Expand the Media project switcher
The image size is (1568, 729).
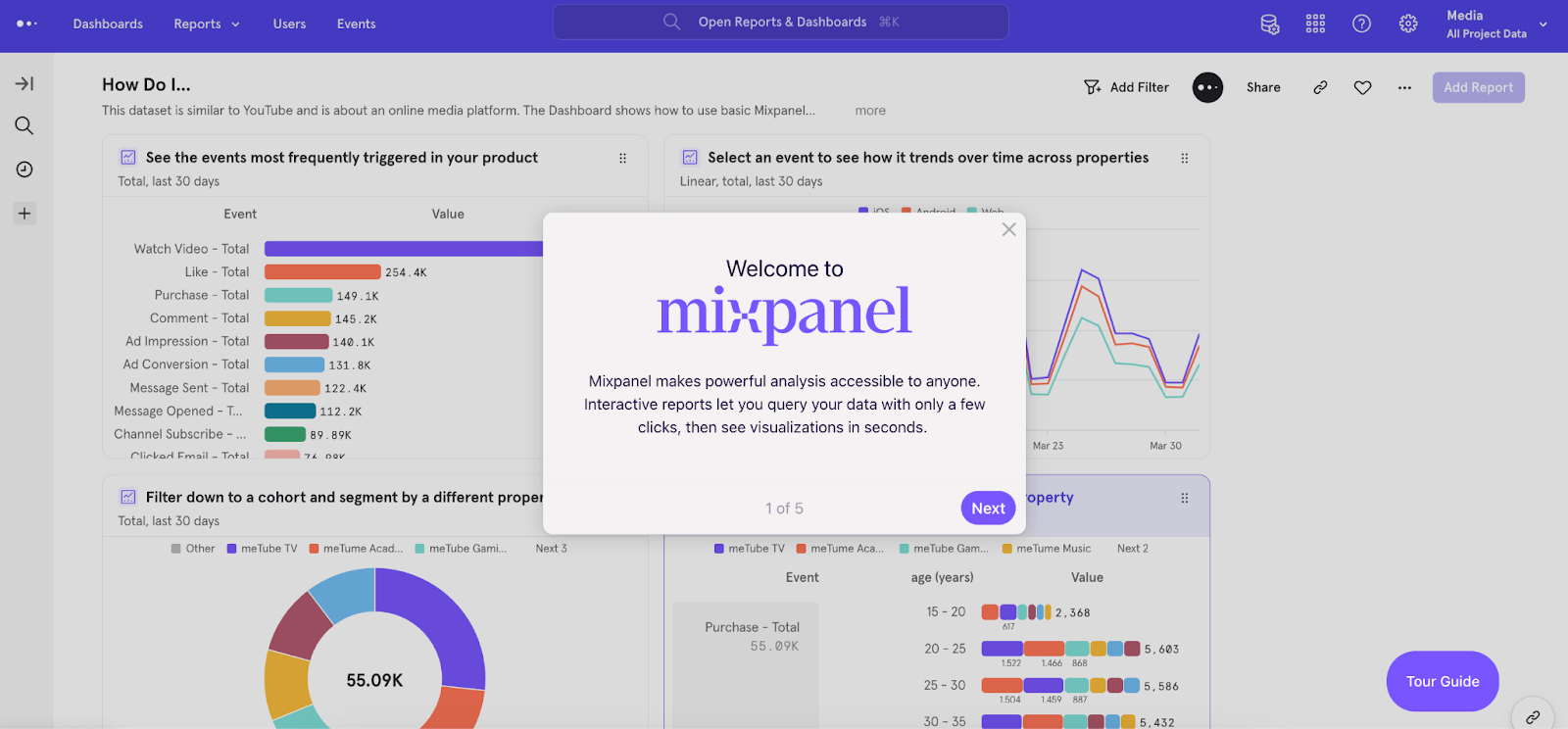(x=1496, y=24)
